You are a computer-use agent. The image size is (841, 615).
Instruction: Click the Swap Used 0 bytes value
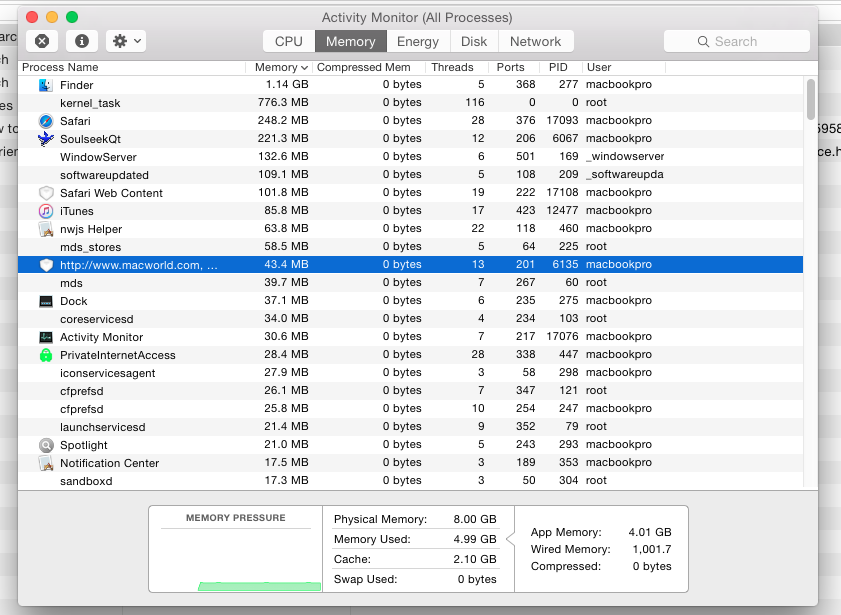477,579
